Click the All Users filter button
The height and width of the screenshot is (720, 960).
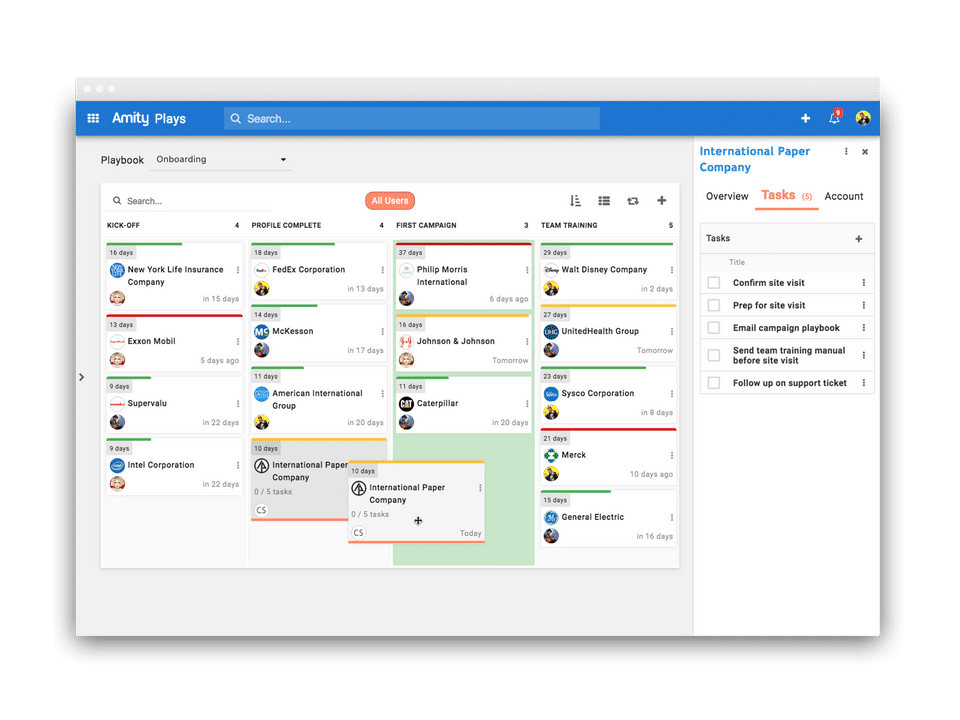tap(389, 201)
